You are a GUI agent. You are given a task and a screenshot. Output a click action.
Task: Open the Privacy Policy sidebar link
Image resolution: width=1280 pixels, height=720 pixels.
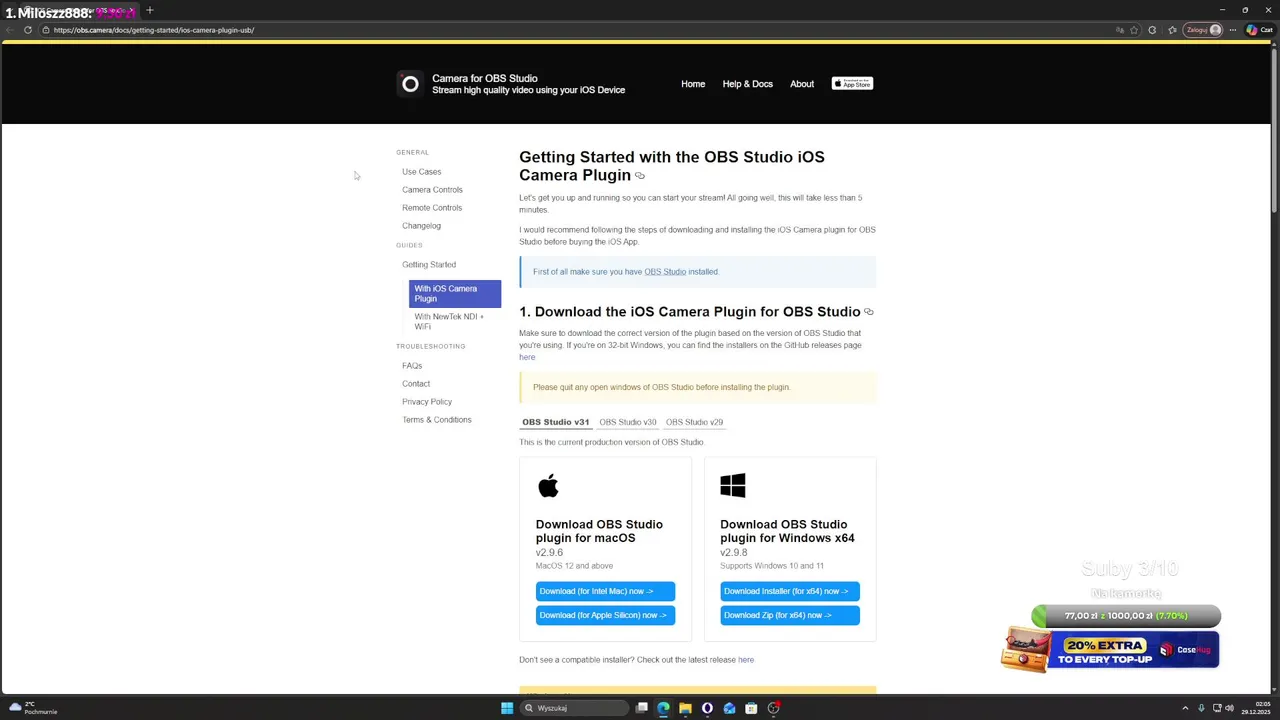(427, 402)
